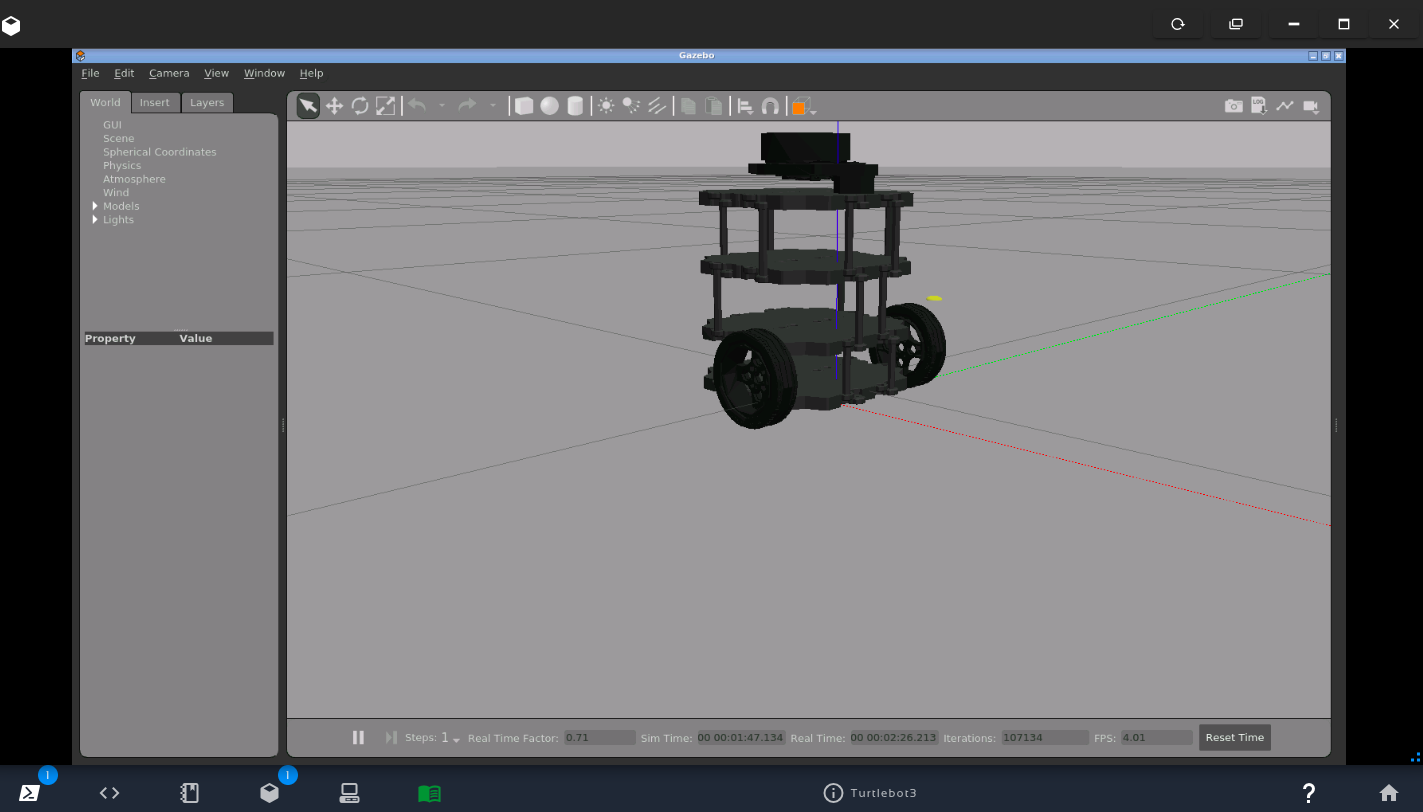This screenshot has height=812, width=1423.
Task: Switch to the Insert tab
Action: pos(155,102)
